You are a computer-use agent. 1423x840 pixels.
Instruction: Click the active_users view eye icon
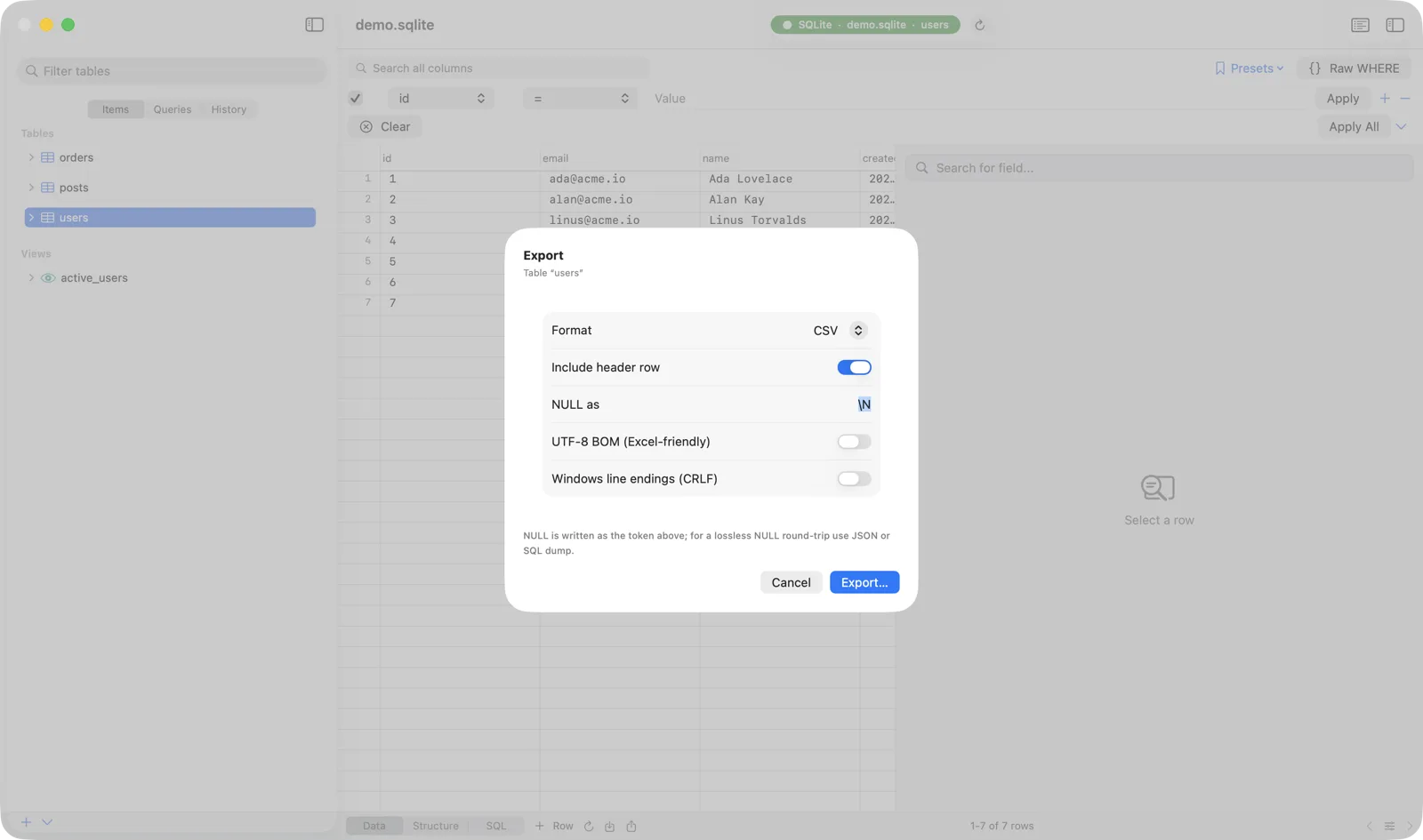click(48, 278)
